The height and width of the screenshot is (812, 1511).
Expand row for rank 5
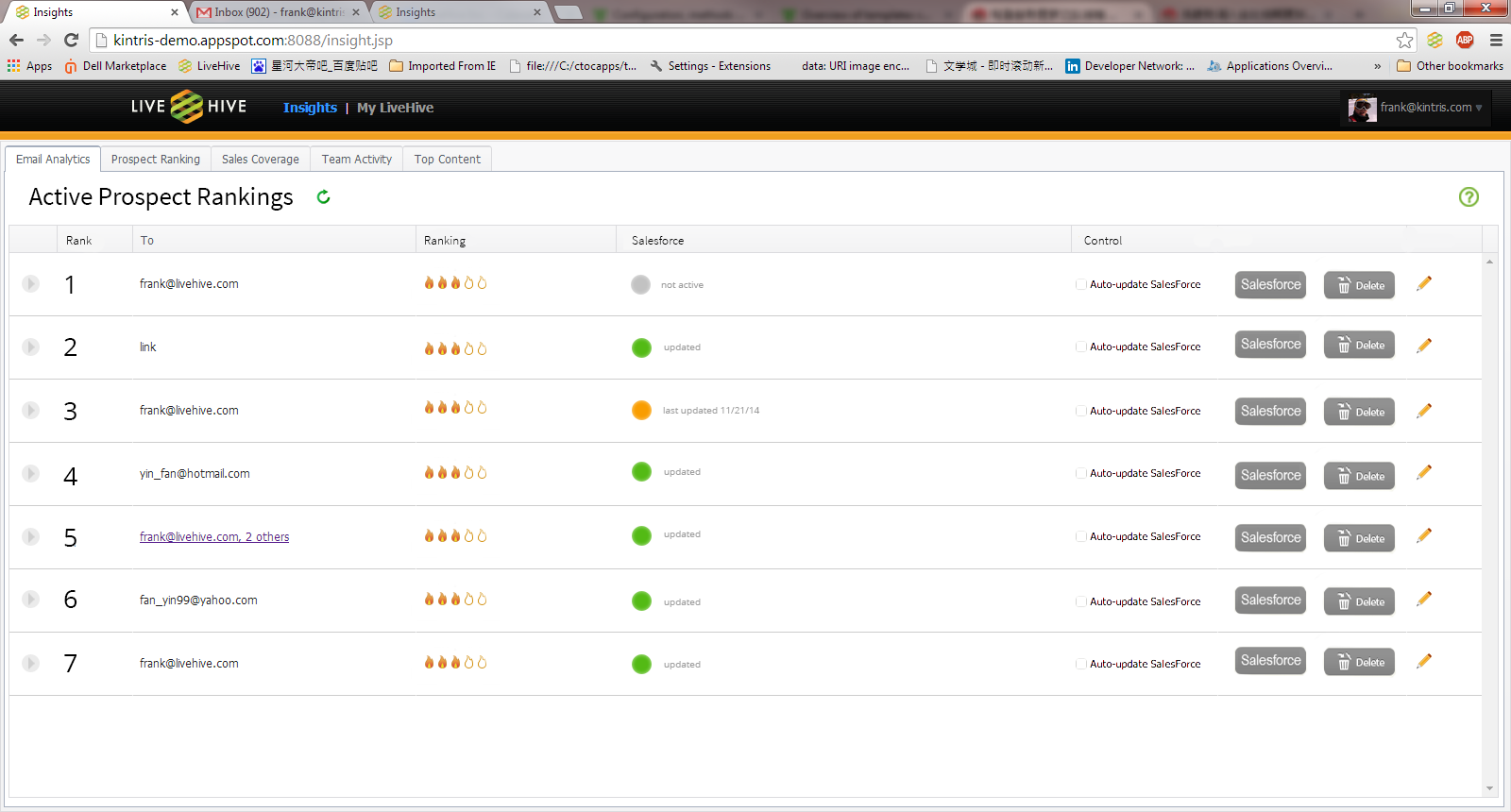point(31,536)
